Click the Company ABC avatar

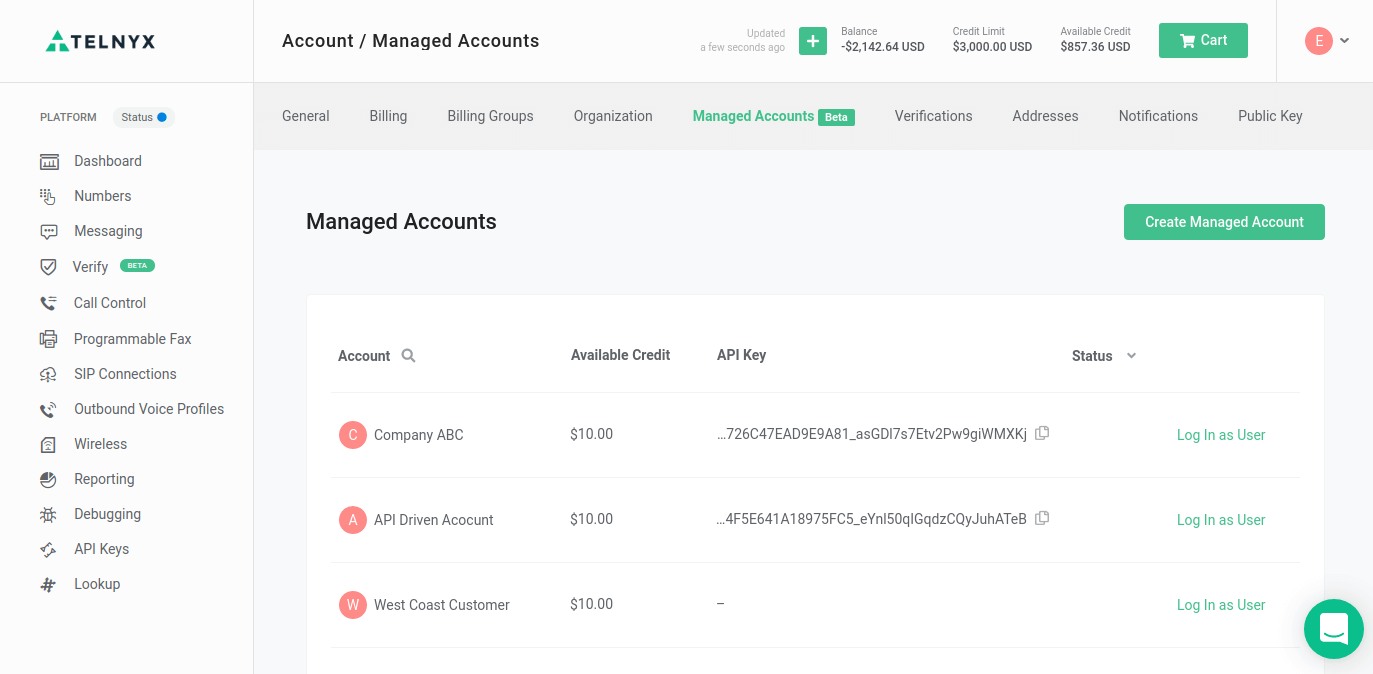pos(353,435)
